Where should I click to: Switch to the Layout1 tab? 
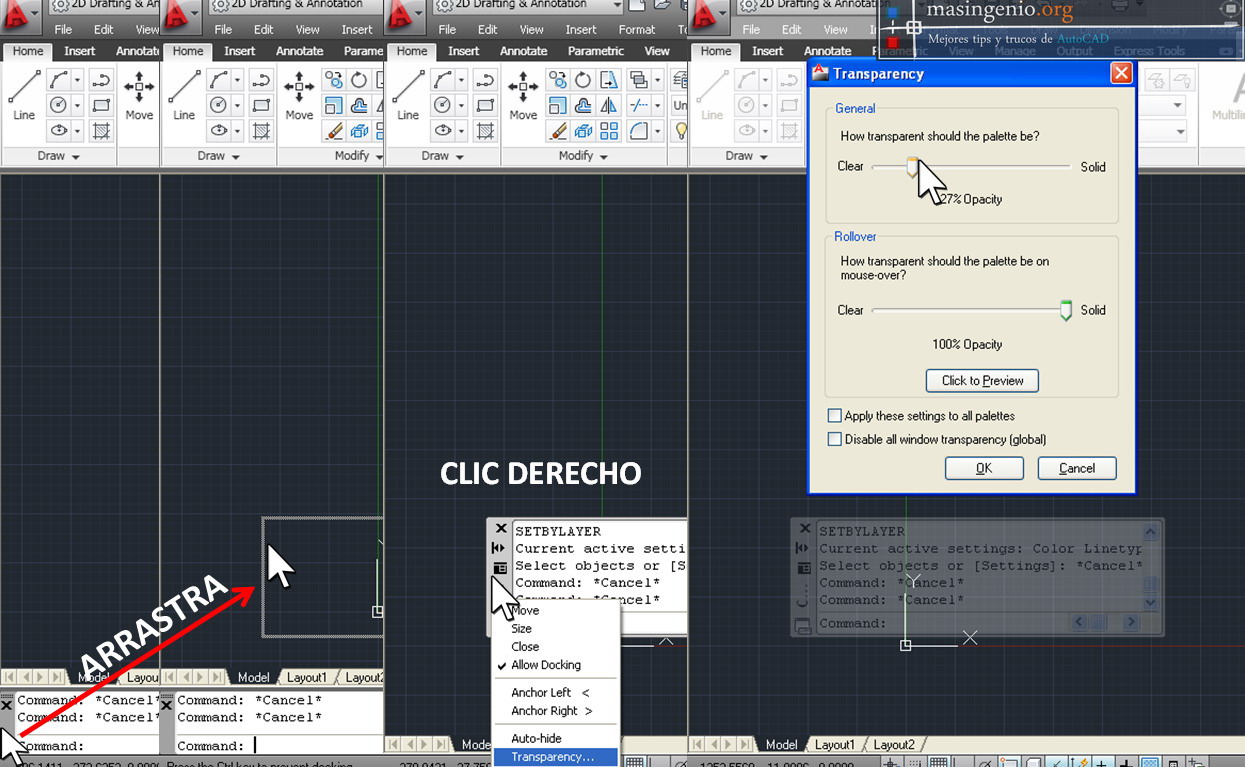[x=835, y=744]
